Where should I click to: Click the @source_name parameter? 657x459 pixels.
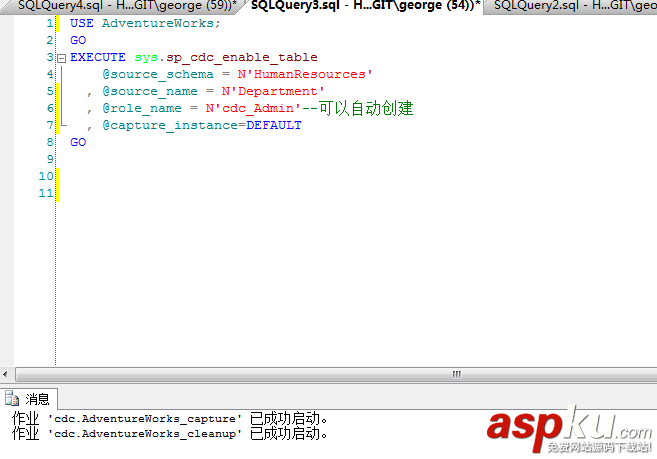pyautogui.click(x=150, y=91)
